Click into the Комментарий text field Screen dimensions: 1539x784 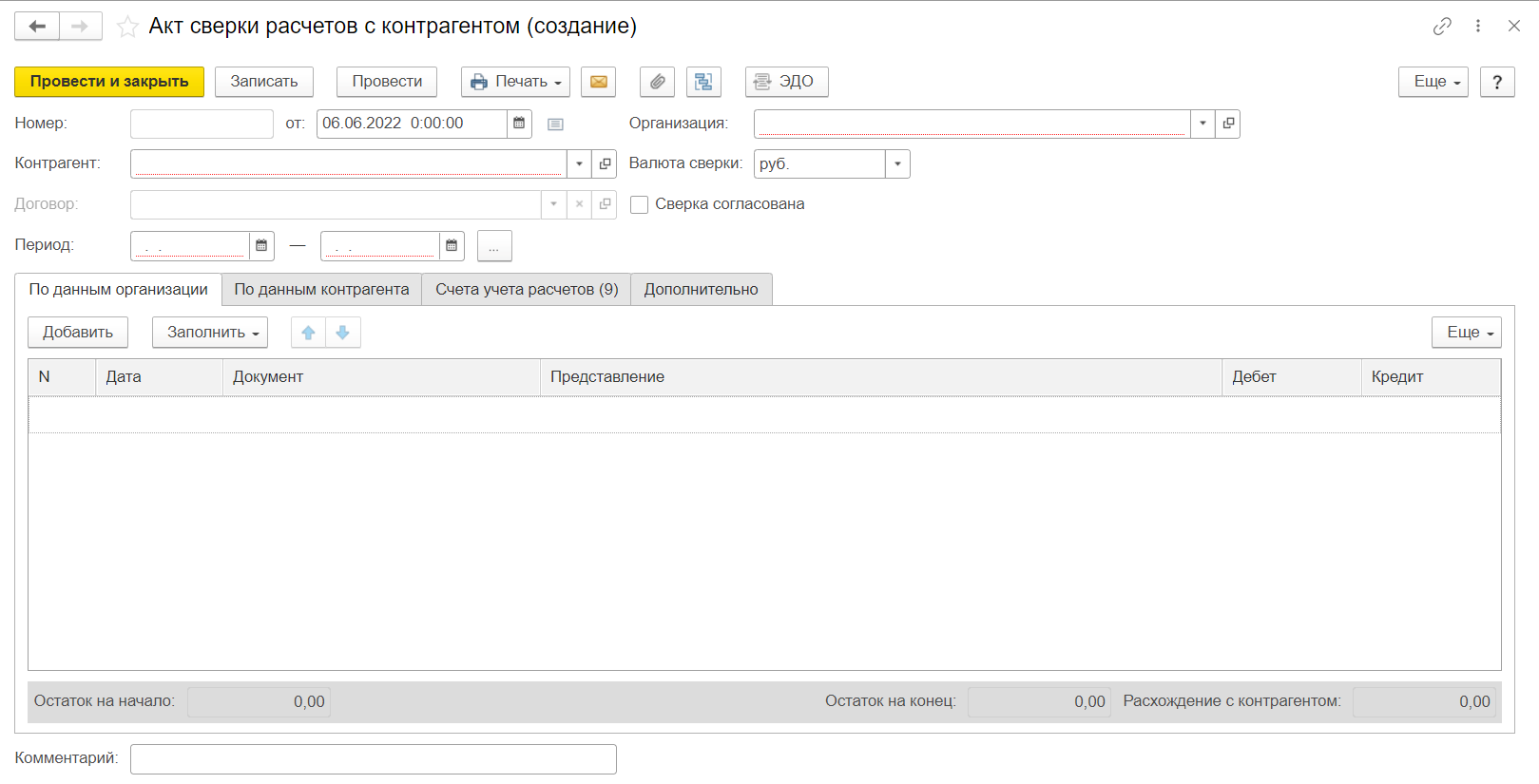point(373,758)
